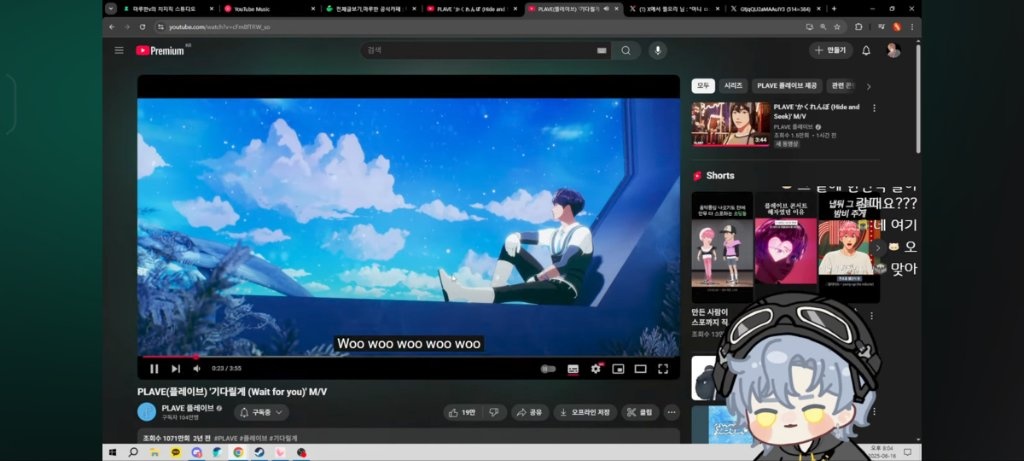Open Chrome extensions puzzle icon
Image resolution: width=1024 pixels, height=461 pixels.
pyautogui.click(x=859, y=27)
